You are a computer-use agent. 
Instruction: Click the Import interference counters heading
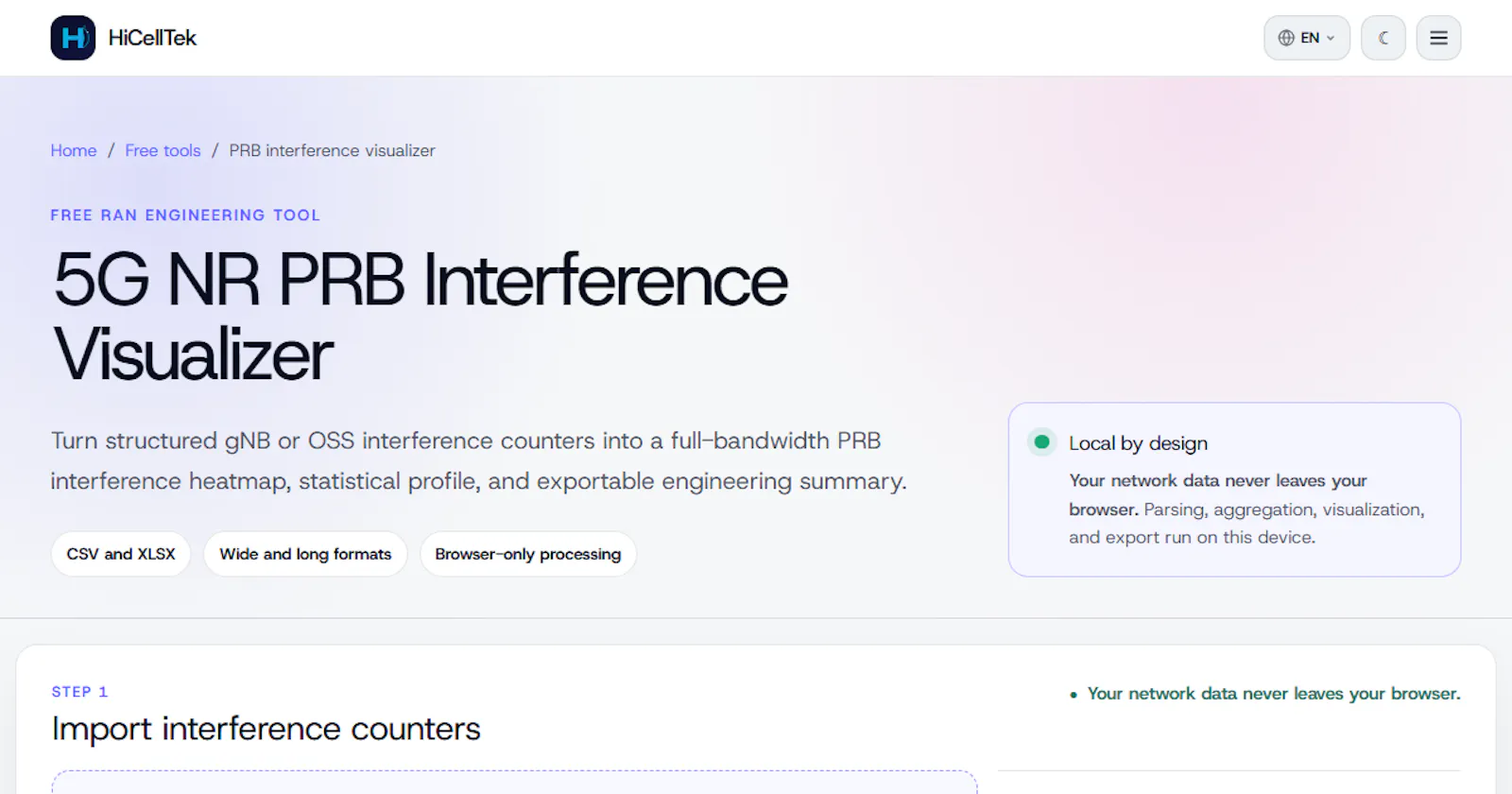[266, 729]
